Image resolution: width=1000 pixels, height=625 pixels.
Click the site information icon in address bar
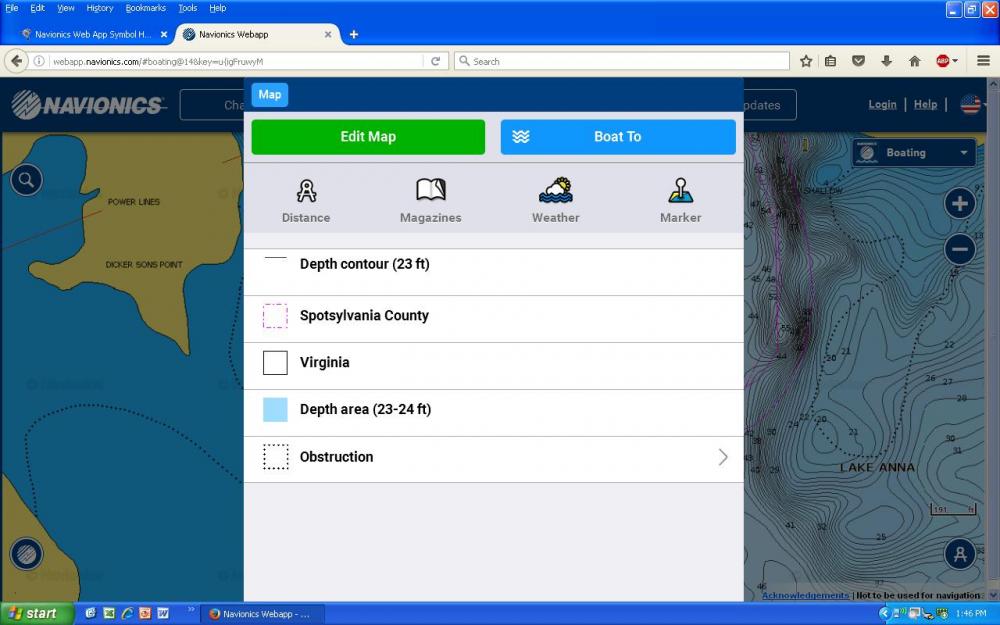[39, 61]
